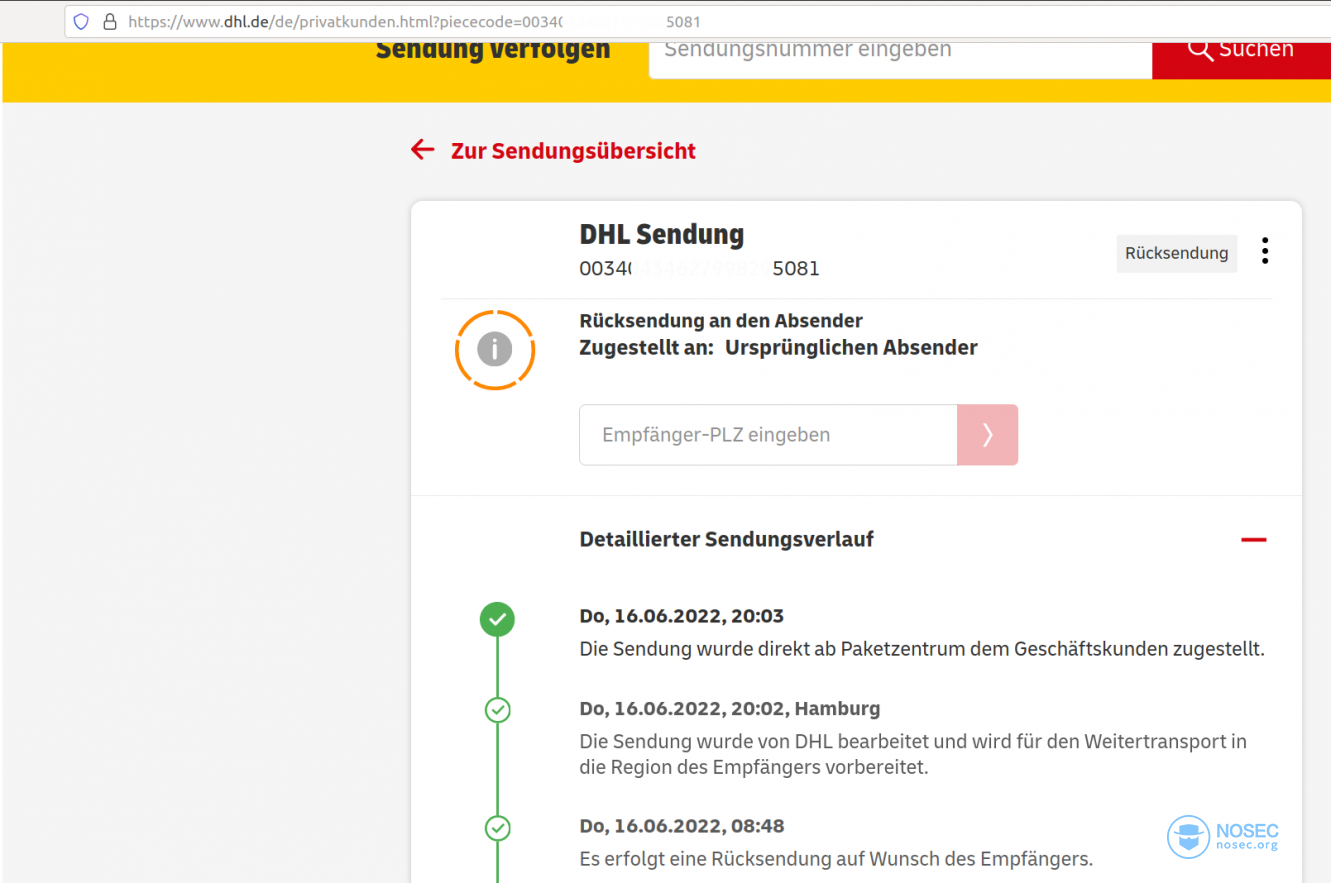Click the checkmark marker for 20:02 Hamburg entry
This screenshot has width=1331, height=883.
tap(497, 710)
